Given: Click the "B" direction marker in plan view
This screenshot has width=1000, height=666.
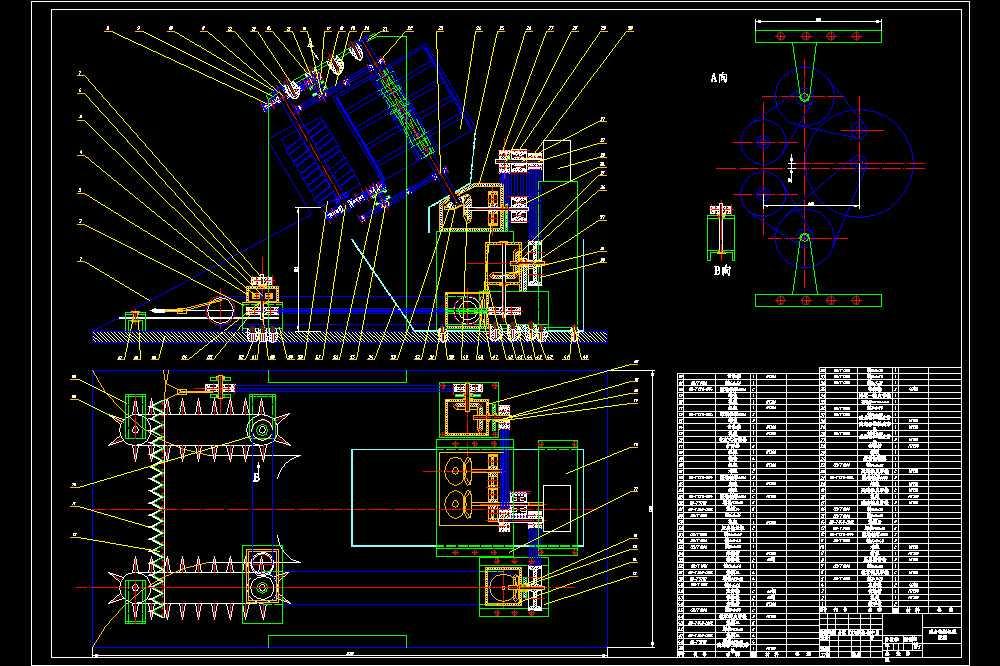Looking at the screenshot, I should point(256,477).
